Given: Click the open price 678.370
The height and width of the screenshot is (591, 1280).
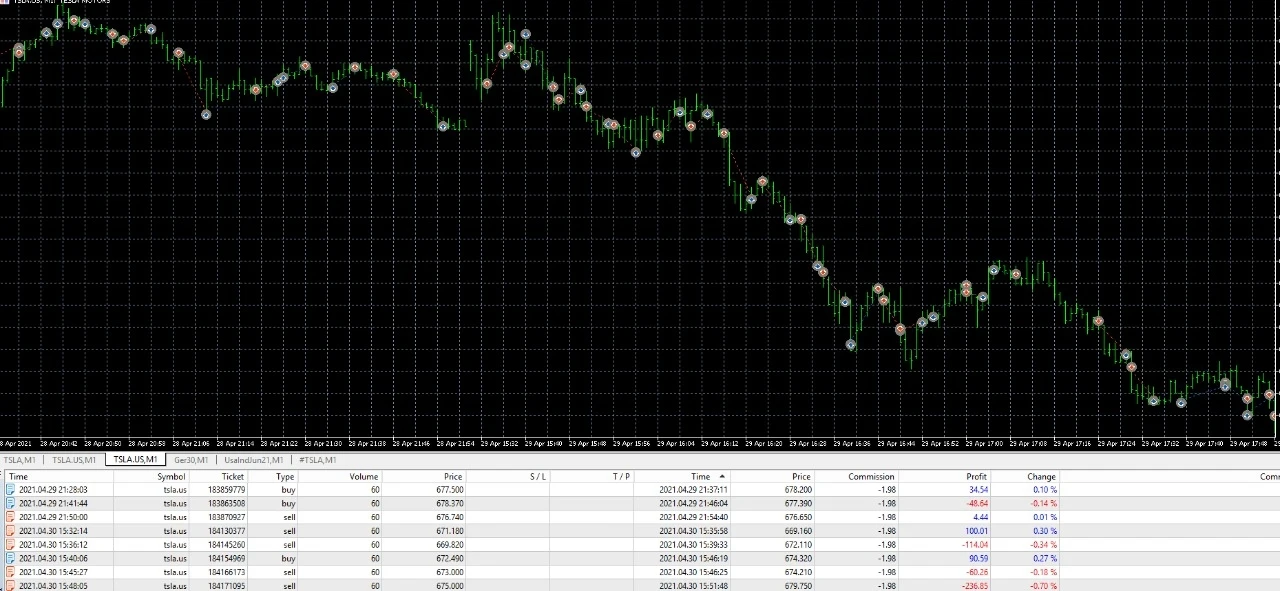Looking at the screenshot, I should click(450, 504).
